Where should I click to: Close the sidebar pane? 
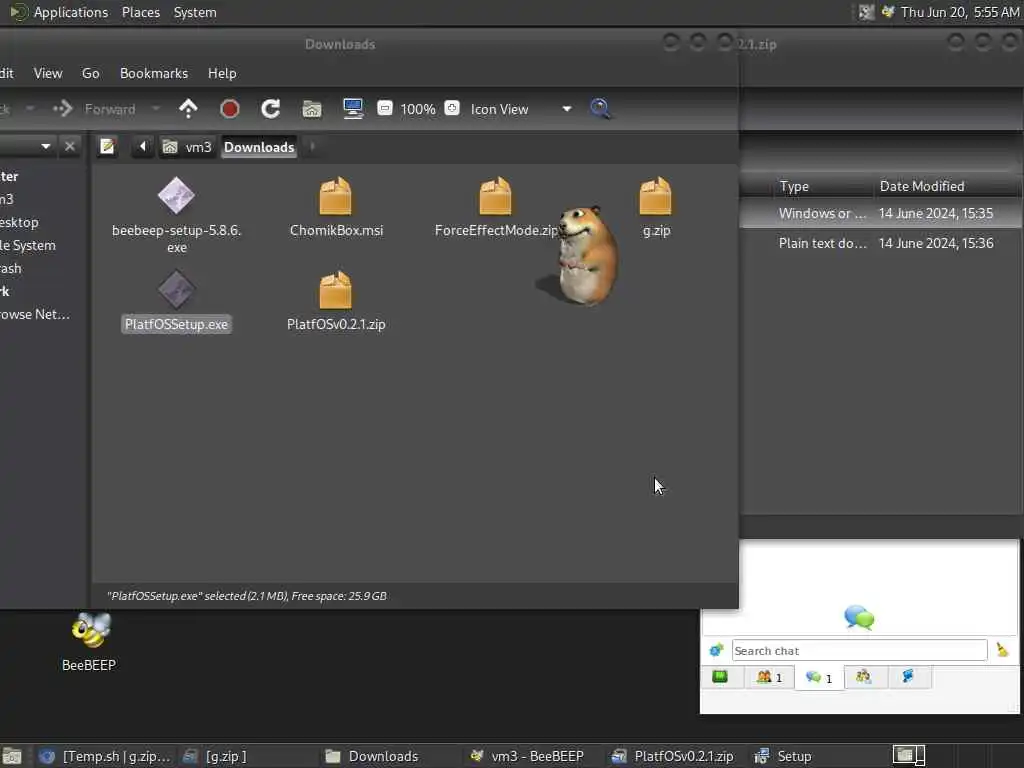coord(70,146)
